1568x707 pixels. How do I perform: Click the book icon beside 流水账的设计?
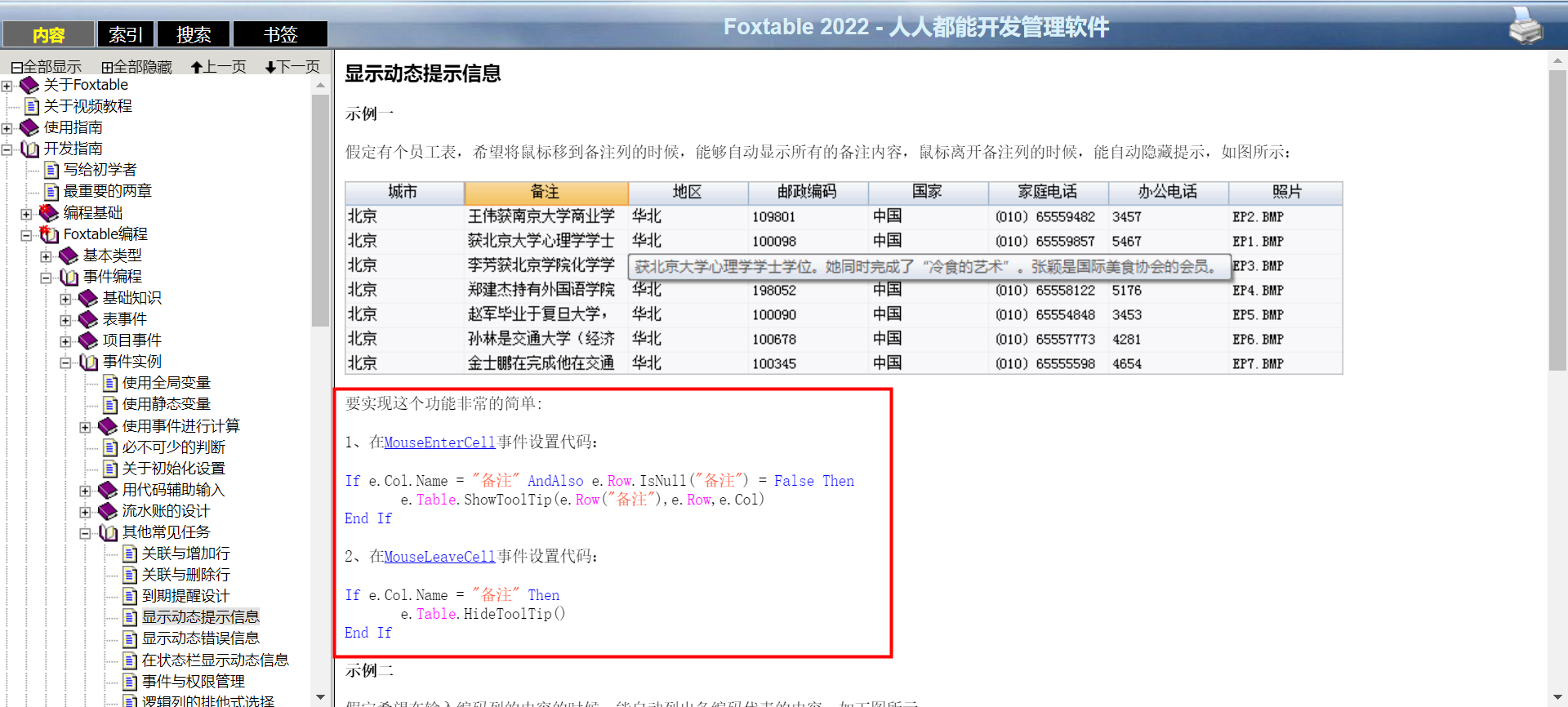pos(108,511)
